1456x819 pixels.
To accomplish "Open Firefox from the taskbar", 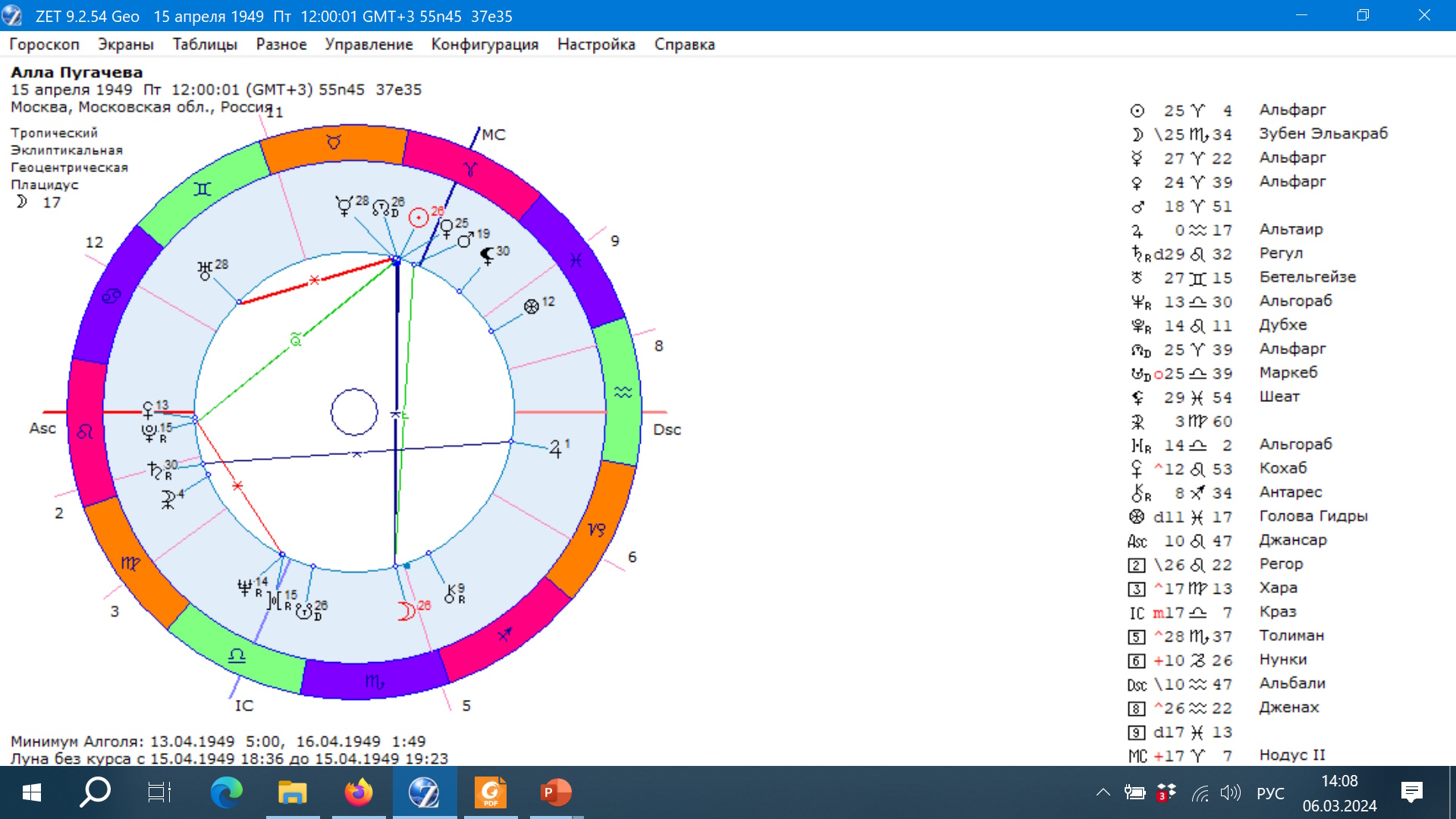I will (359, 792).
